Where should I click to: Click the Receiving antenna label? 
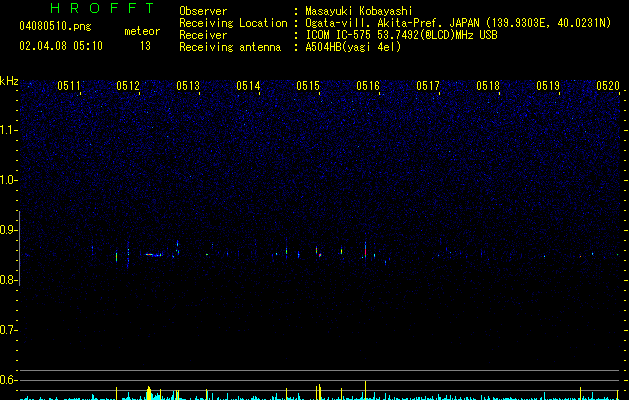click(230, 47)
